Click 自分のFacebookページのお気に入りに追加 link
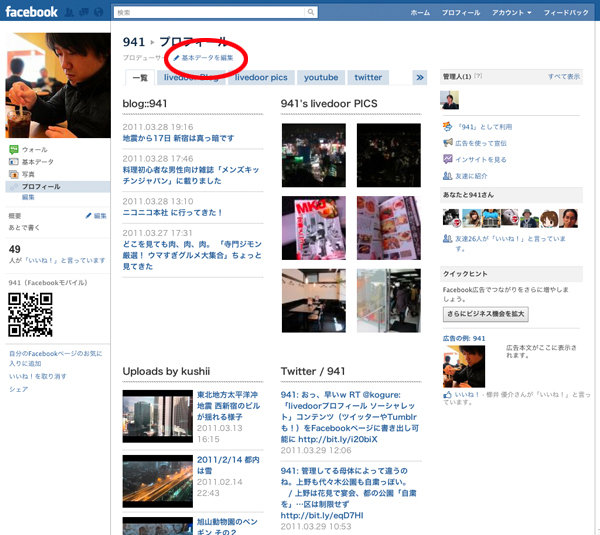 click(55, 359)
